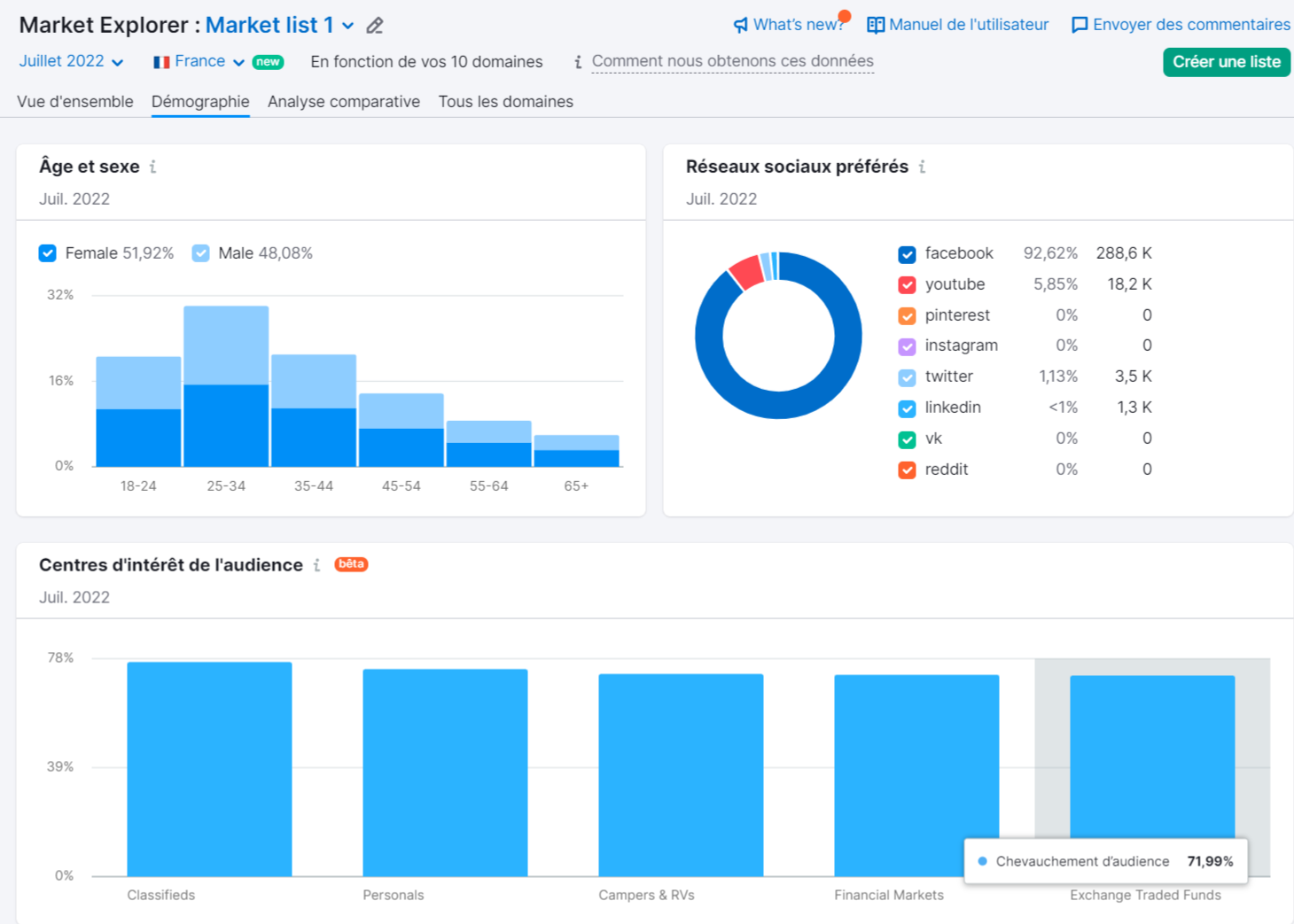The height and width of the screenshot is (924, 1294).
Task: Open the Market list 1 dropdown
Action: tap(348, 26)
